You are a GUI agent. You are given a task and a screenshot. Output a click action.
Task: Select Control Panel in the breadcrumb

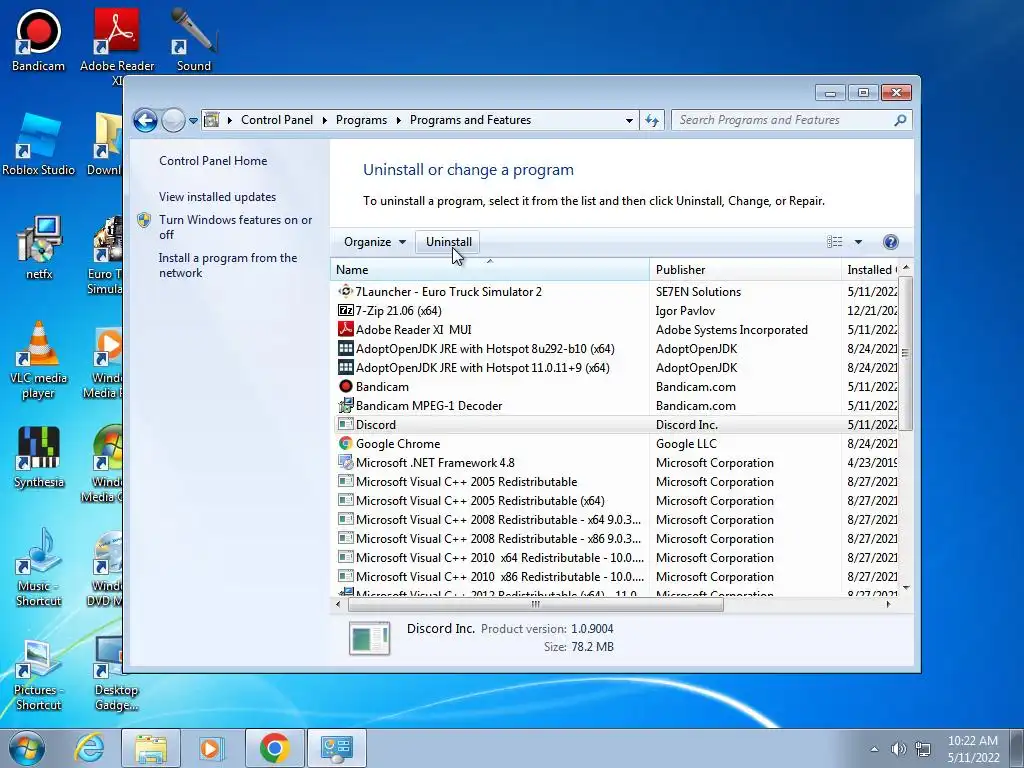tap(277, 120)
